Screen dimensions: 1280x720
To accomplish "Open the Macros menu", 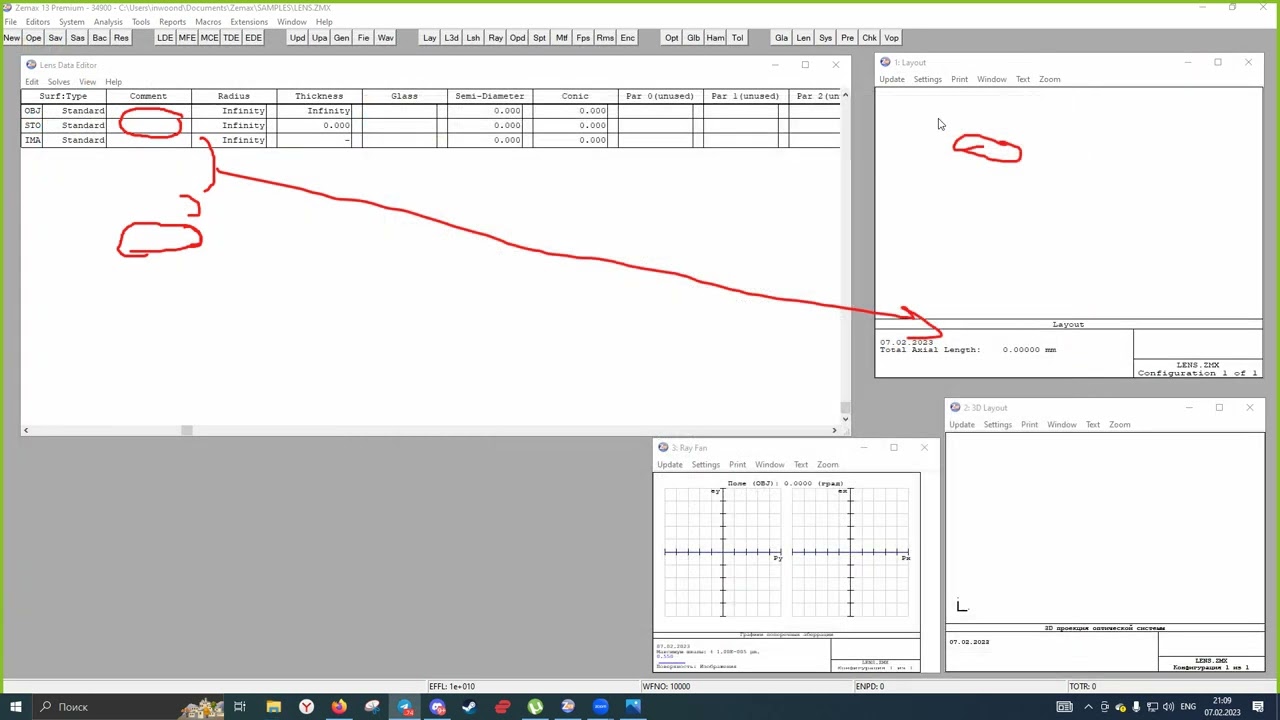I will coord(208,22).
